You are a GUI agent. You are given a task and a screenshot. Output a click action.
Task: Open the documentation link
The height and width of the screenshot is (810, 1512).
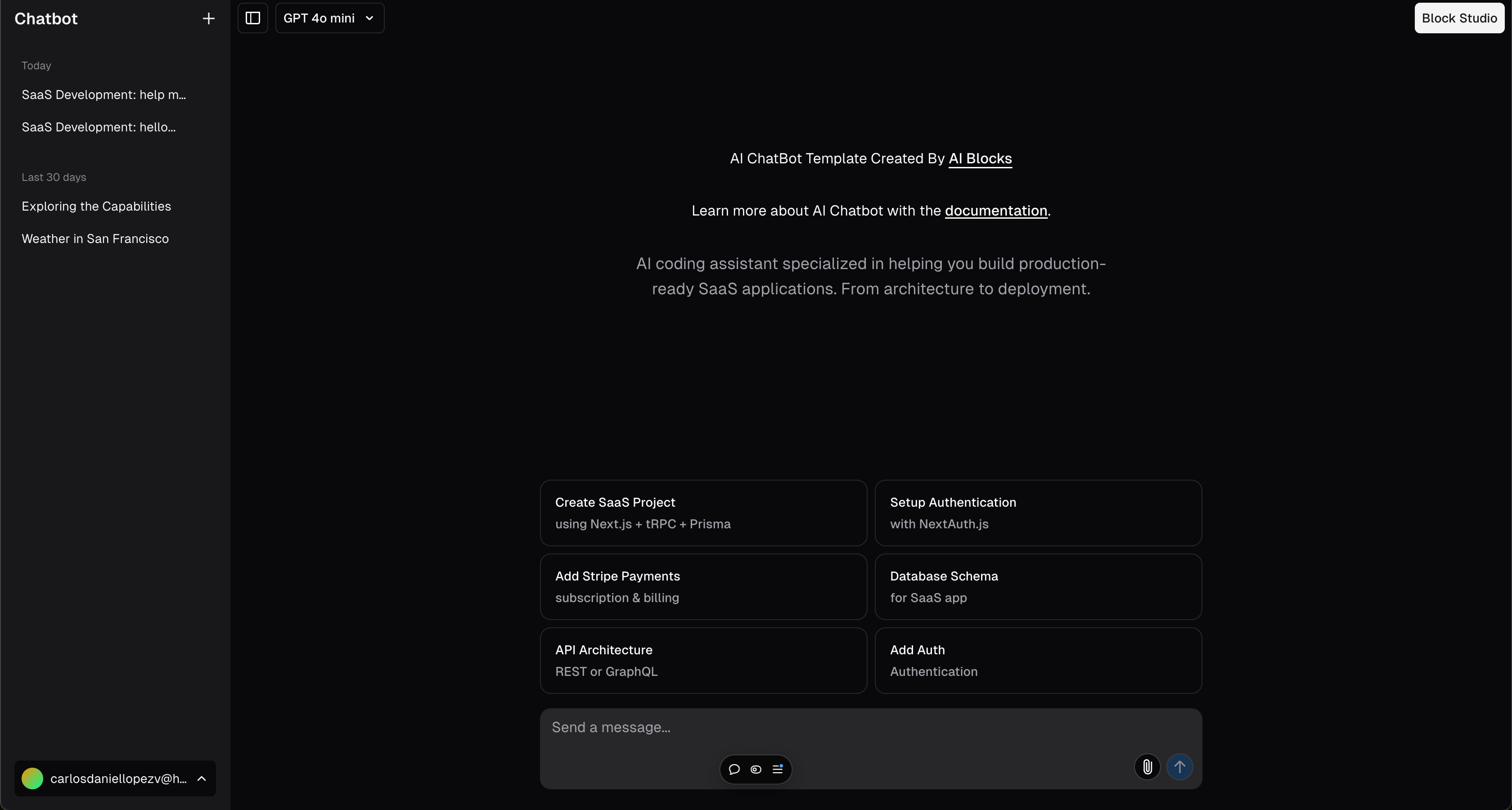pyautogui.click(x=995, y=211)
